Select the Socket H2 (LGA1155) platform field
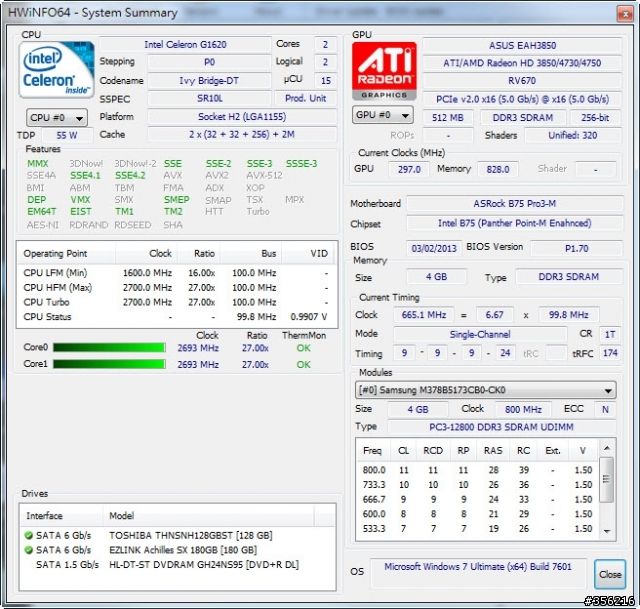The image size is (640, 609). tap(242, 117)
